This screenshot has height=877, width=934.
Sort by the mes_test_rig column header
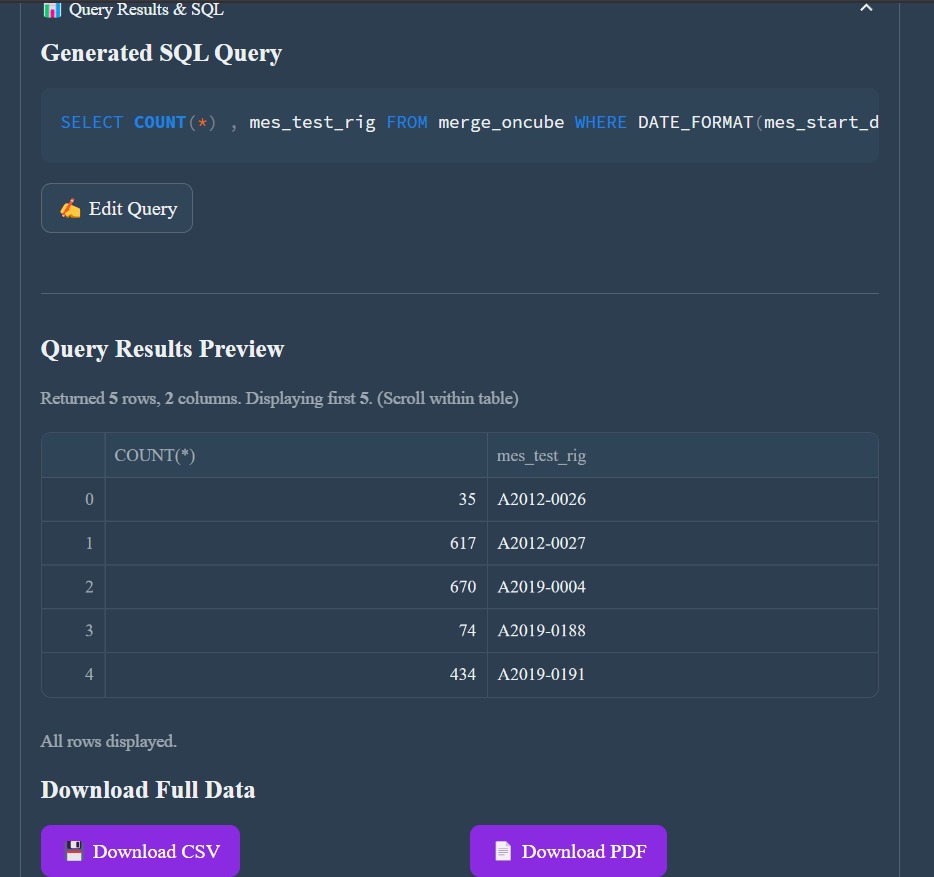pos(541,455)
